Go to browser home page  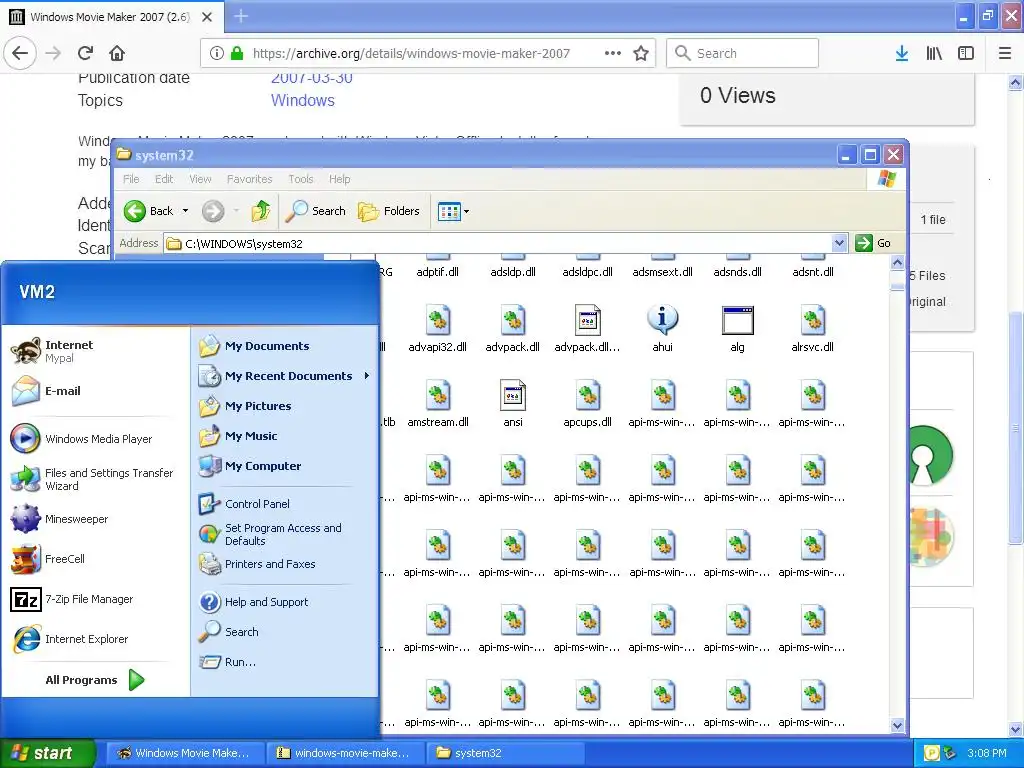pos(117,53)
